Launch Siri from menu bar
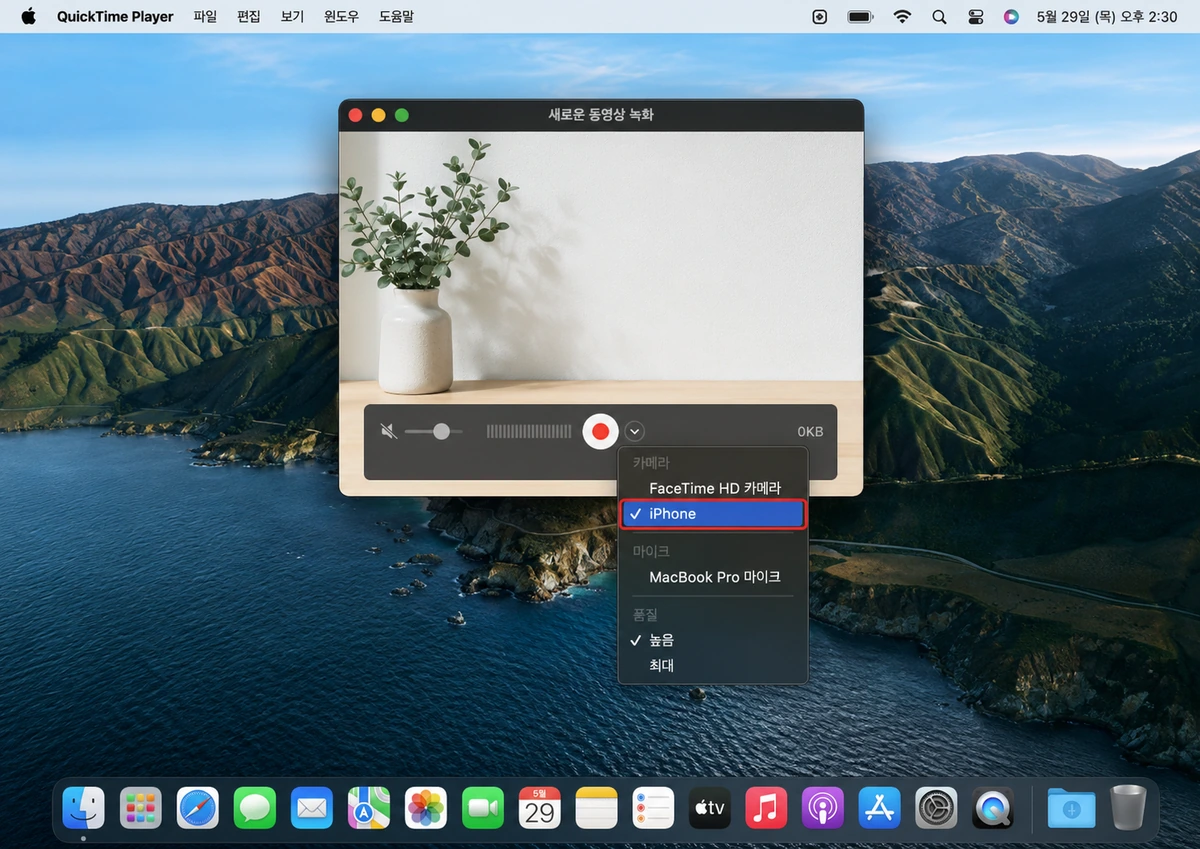 1011,17
